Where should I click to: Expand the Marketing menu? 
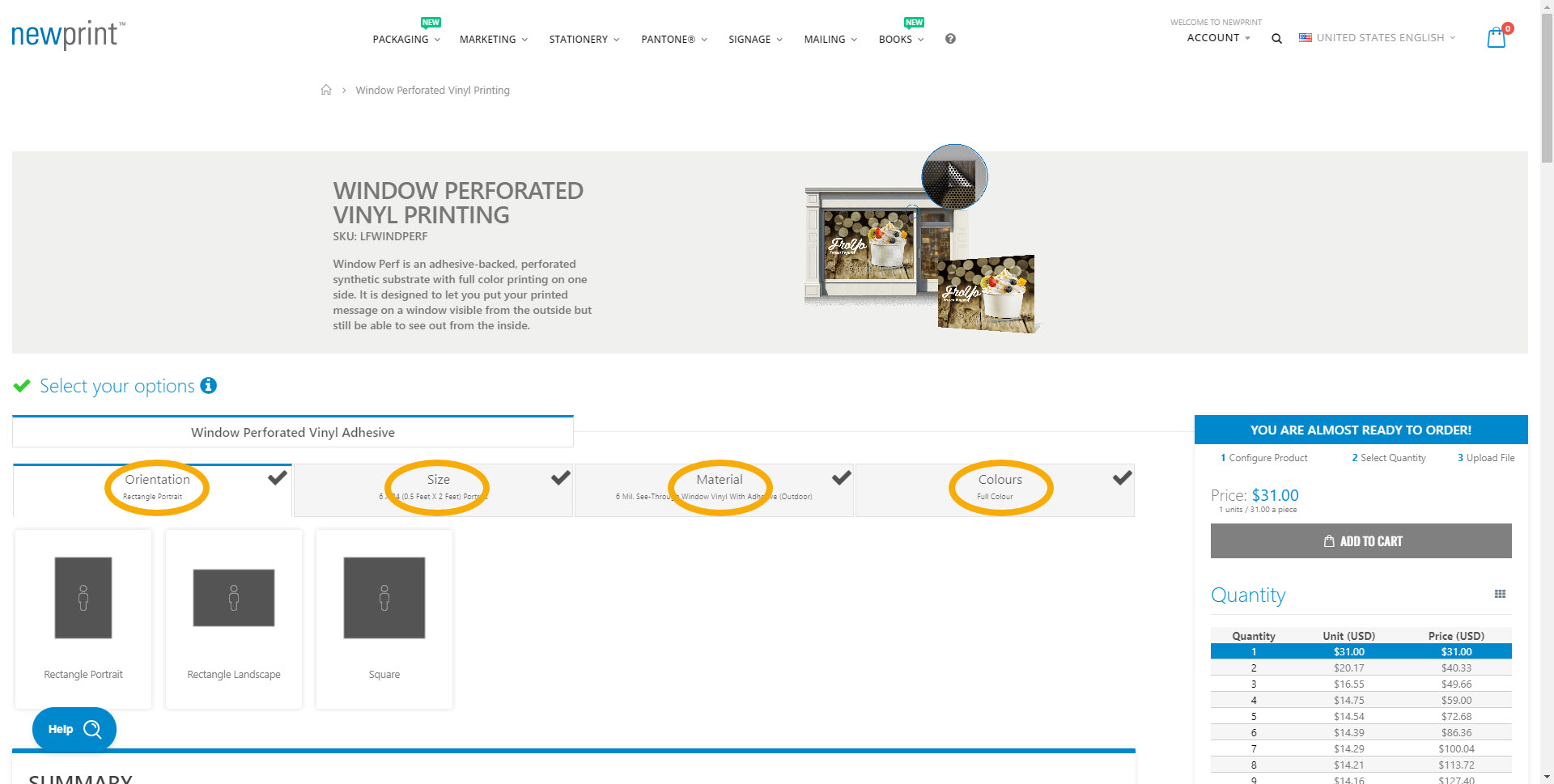click(494, 39)
